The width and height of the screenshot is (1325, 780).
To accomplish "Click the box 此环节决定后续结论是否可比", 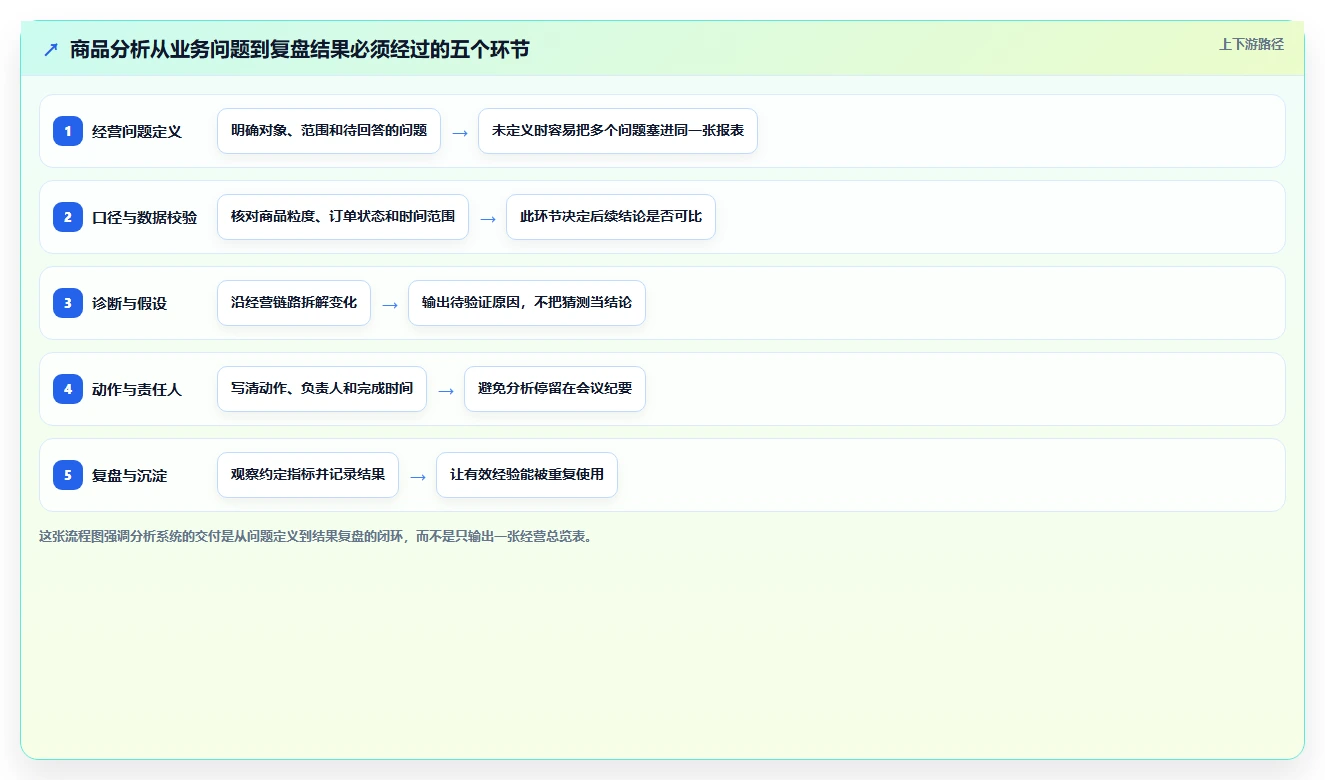I will 611,217.
